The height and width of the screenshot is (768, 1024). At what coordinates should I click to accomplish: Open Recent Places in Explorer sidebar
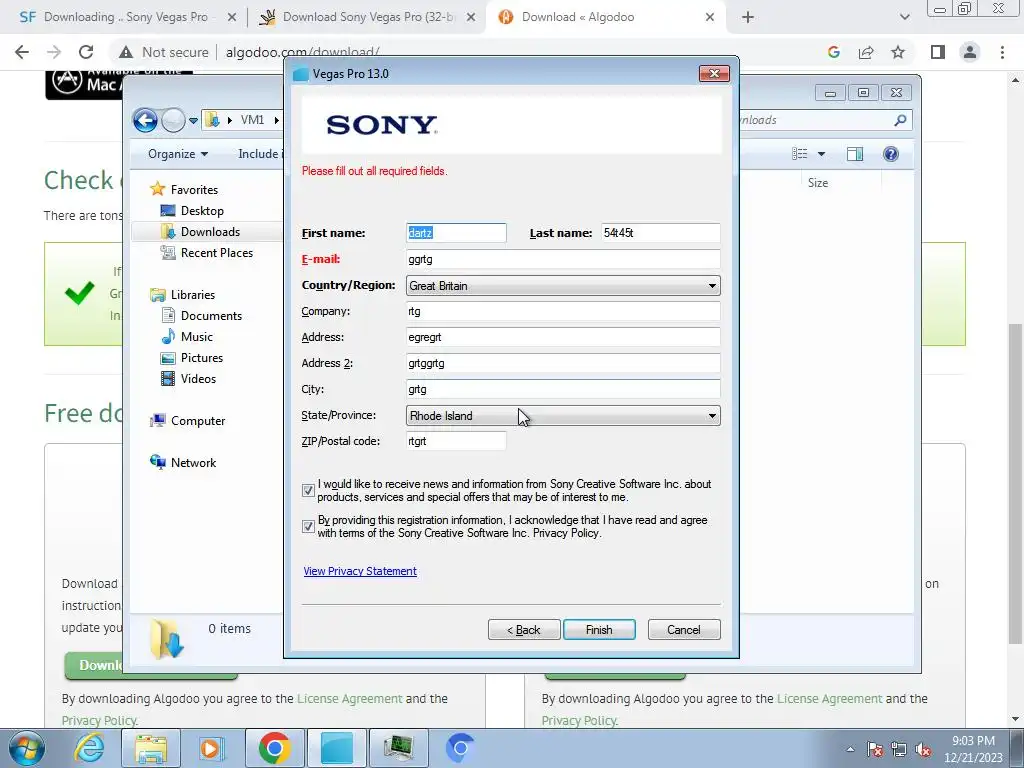point(216,253)
